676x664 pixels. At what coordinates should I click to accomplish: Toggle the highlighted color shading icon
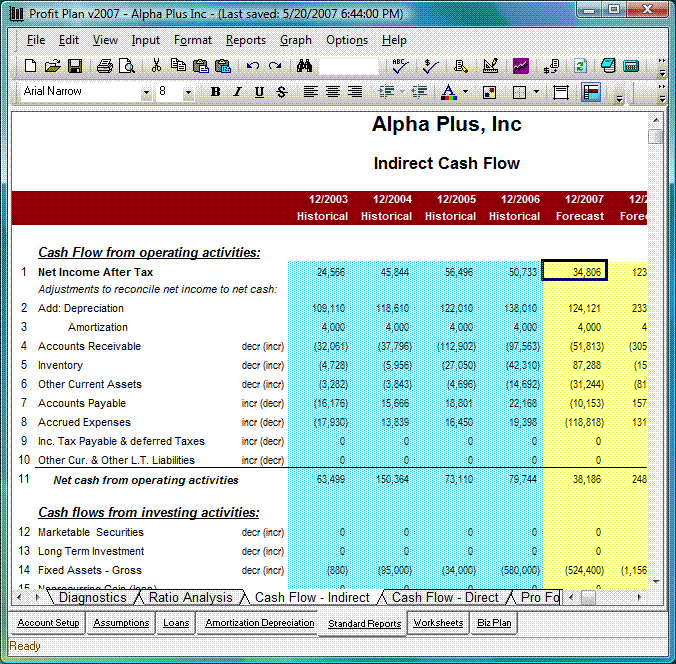591,92
